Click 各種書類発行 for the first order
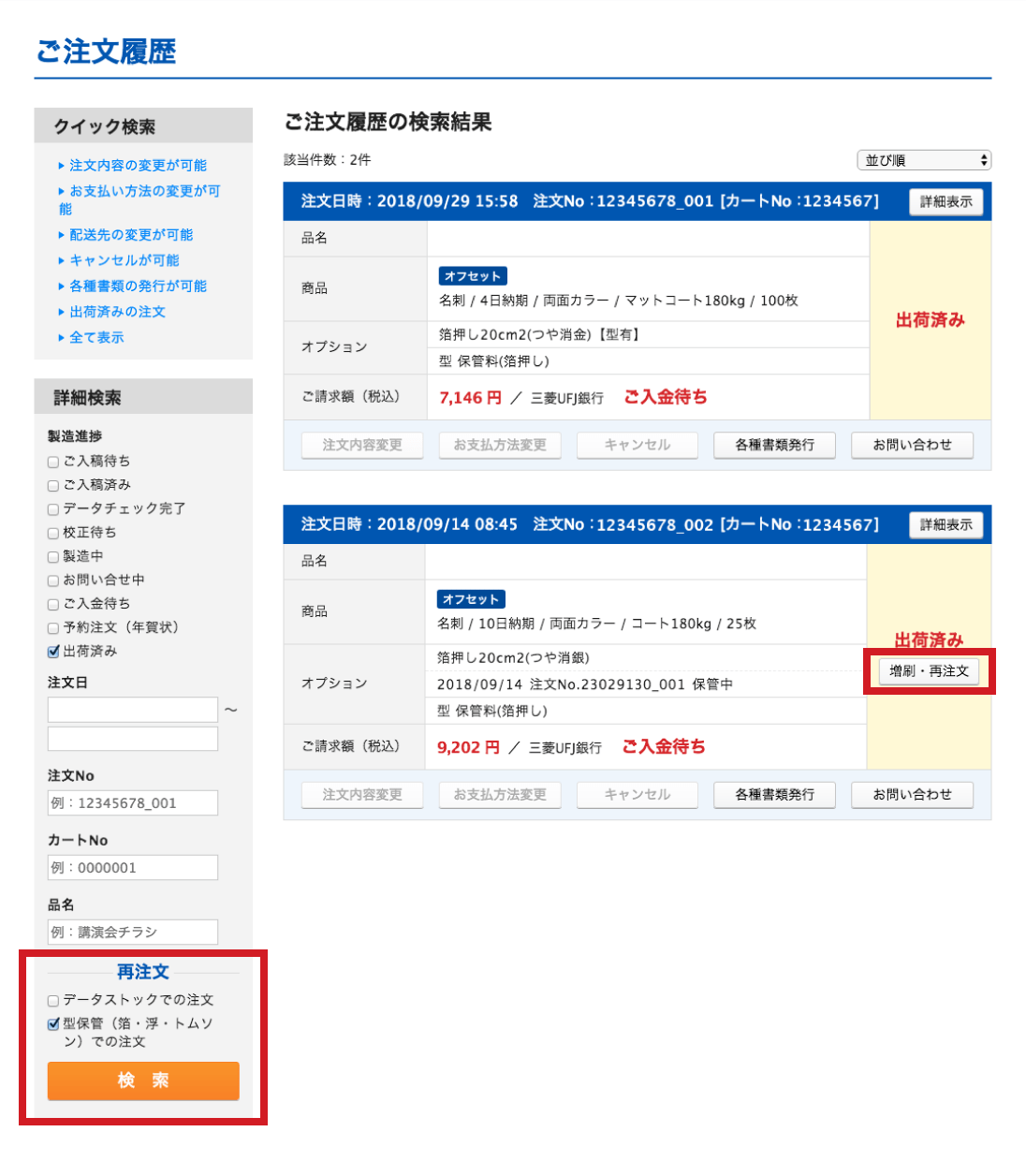The image size is (1026, 1176). click(x=774, y=445)
